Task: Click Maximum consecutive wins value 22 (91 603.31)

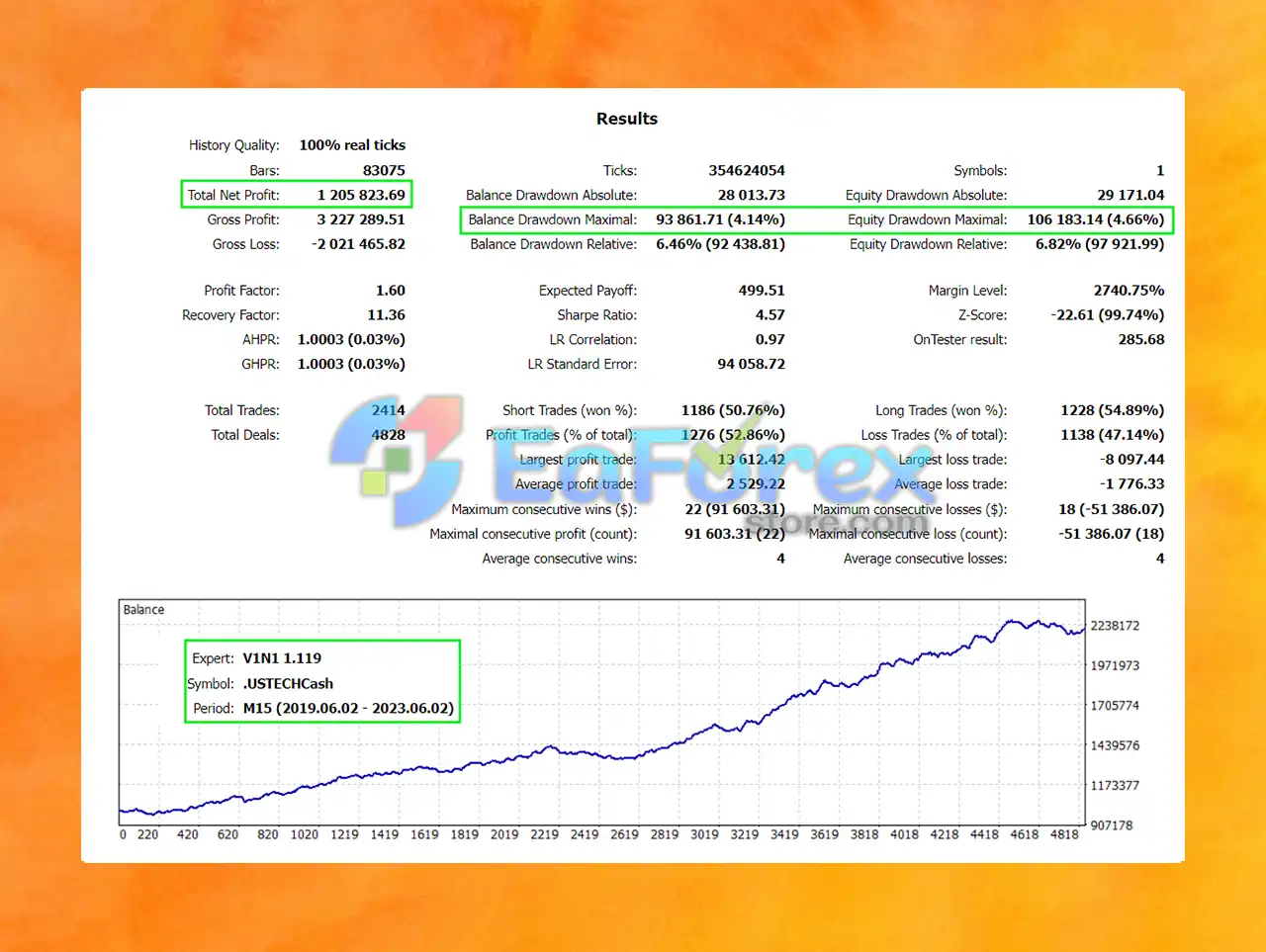Action: click(735, 510)
